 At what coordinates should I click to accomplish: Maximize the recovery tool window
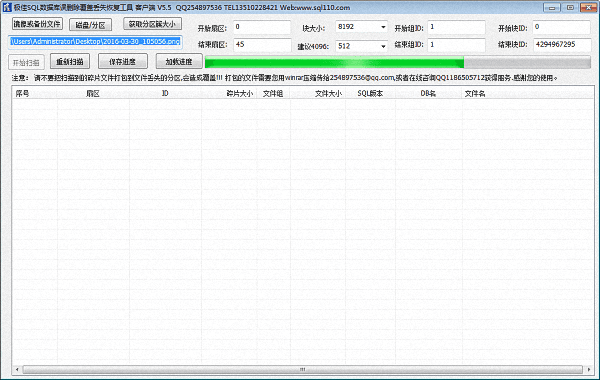pos(570,8)
